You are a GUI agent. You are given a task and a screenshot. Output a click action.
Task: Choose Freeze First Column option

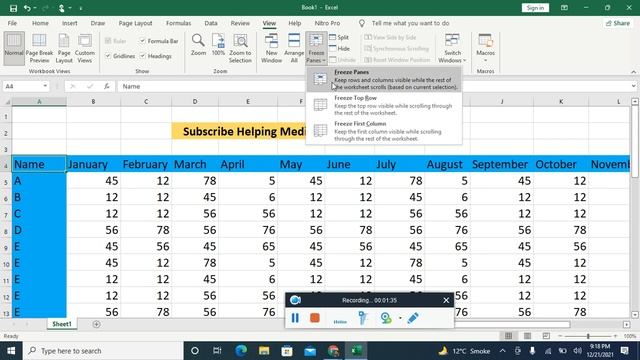(384, 131)
